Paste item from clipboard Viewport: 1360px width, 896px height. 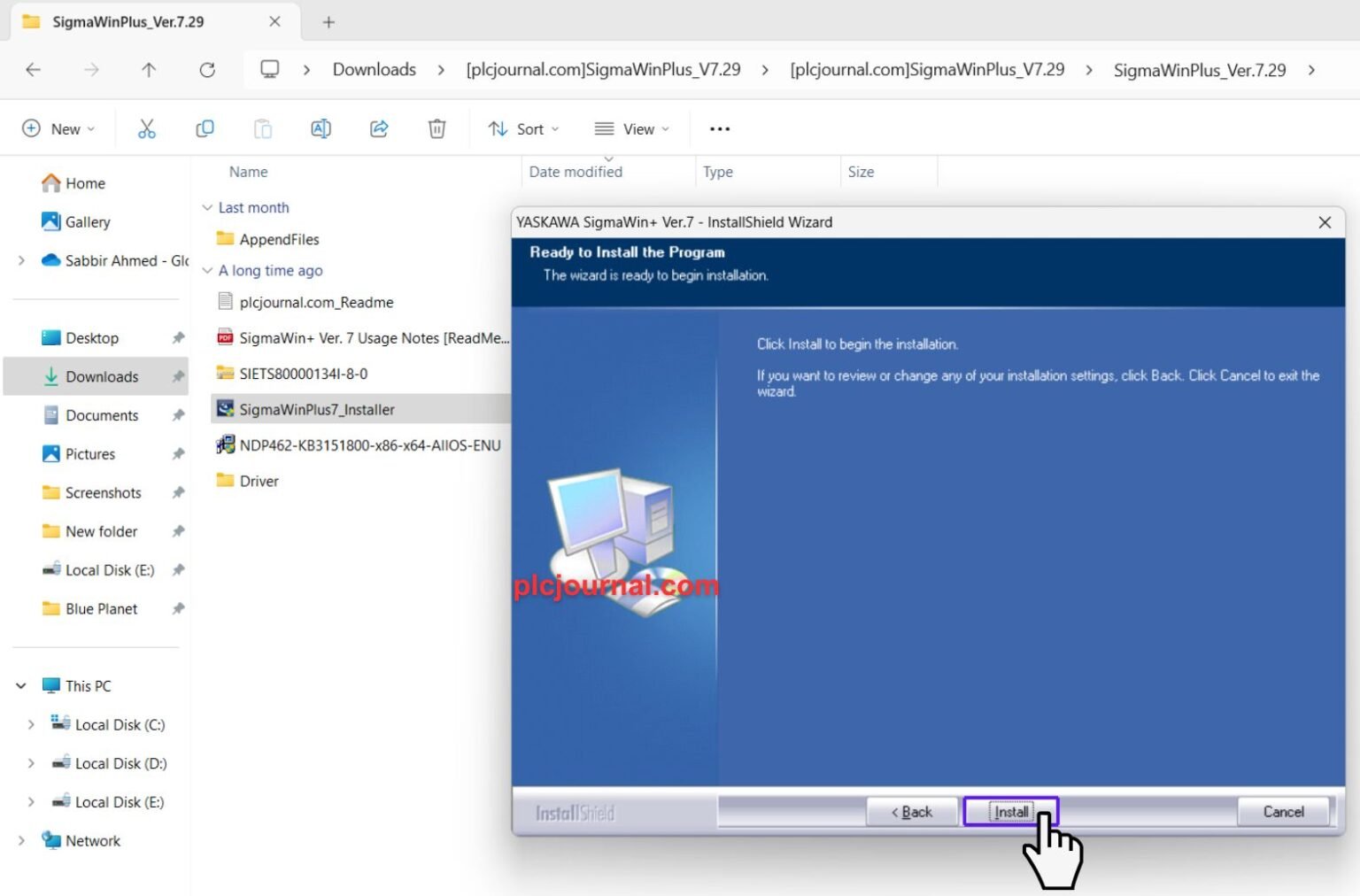point(263,128)
